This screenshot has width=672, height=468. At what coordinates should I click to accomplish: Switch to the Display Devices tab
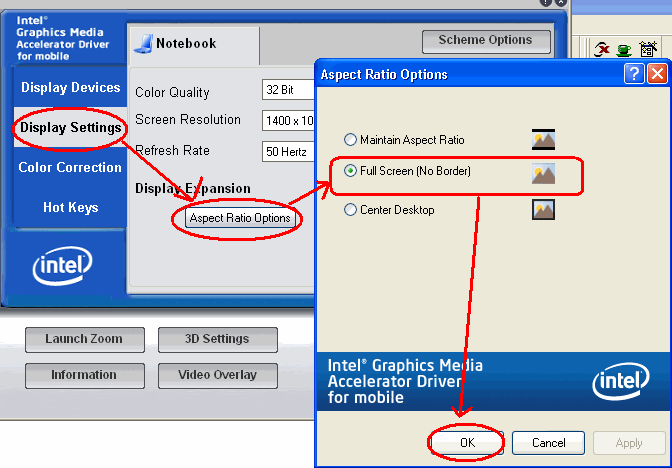coord(70,88)
